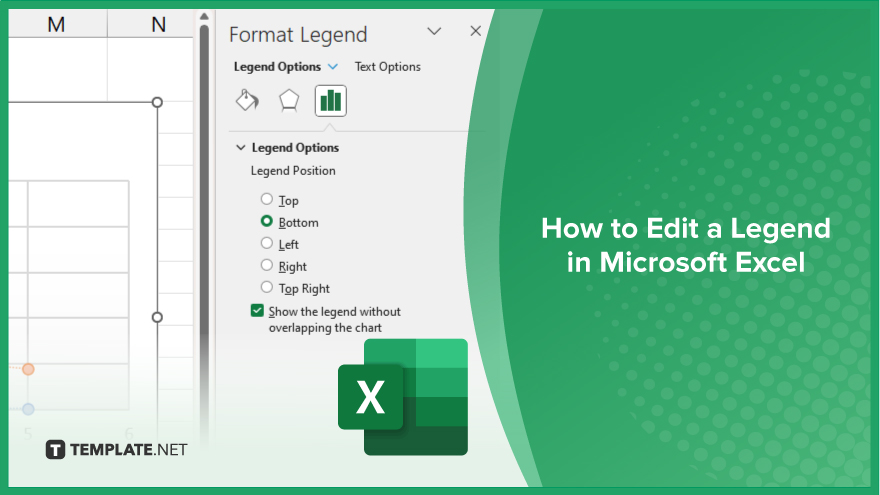This screenshot has width=880, height=495.
Task: Collapse the Legend Options section
Action: click(x=241, y=148)
